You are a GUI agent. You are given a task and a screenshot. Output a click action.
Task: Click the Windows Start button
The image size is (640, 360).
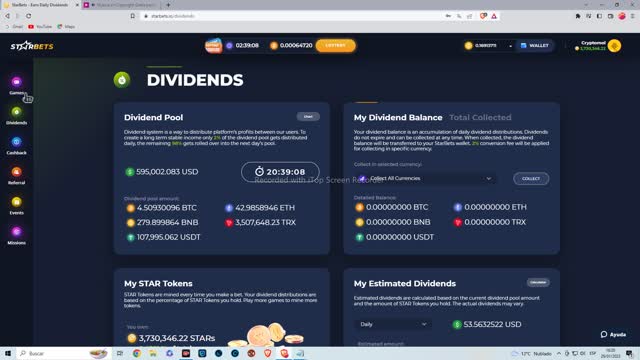[8, 353]
